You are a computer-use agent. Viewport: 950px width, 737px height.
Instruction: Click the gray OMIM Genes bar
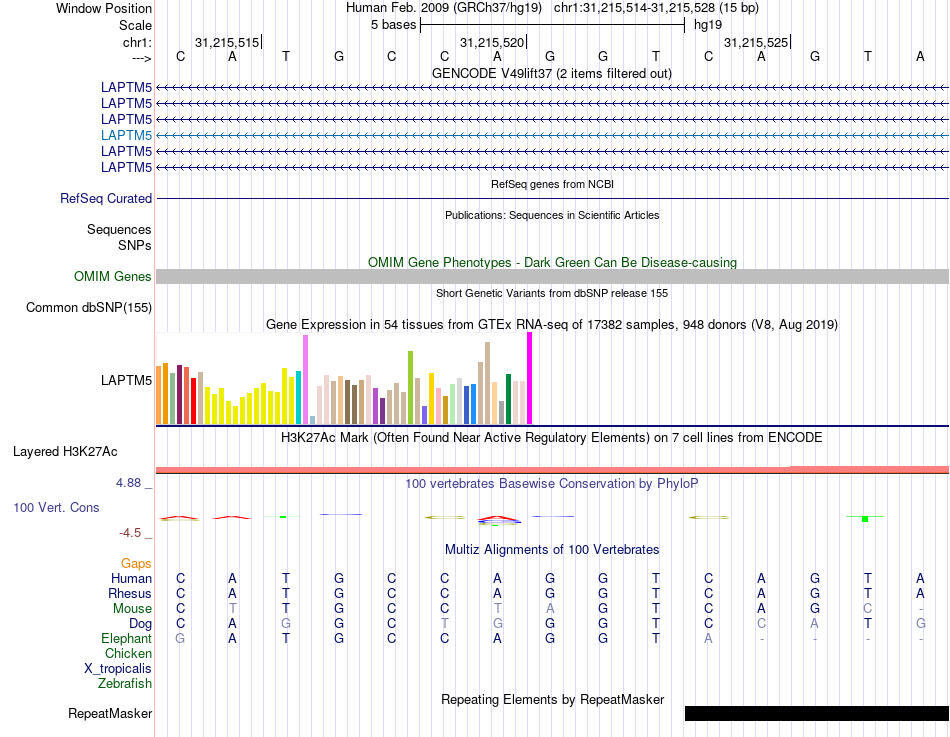pyautogui.click(x=552, y=276)
